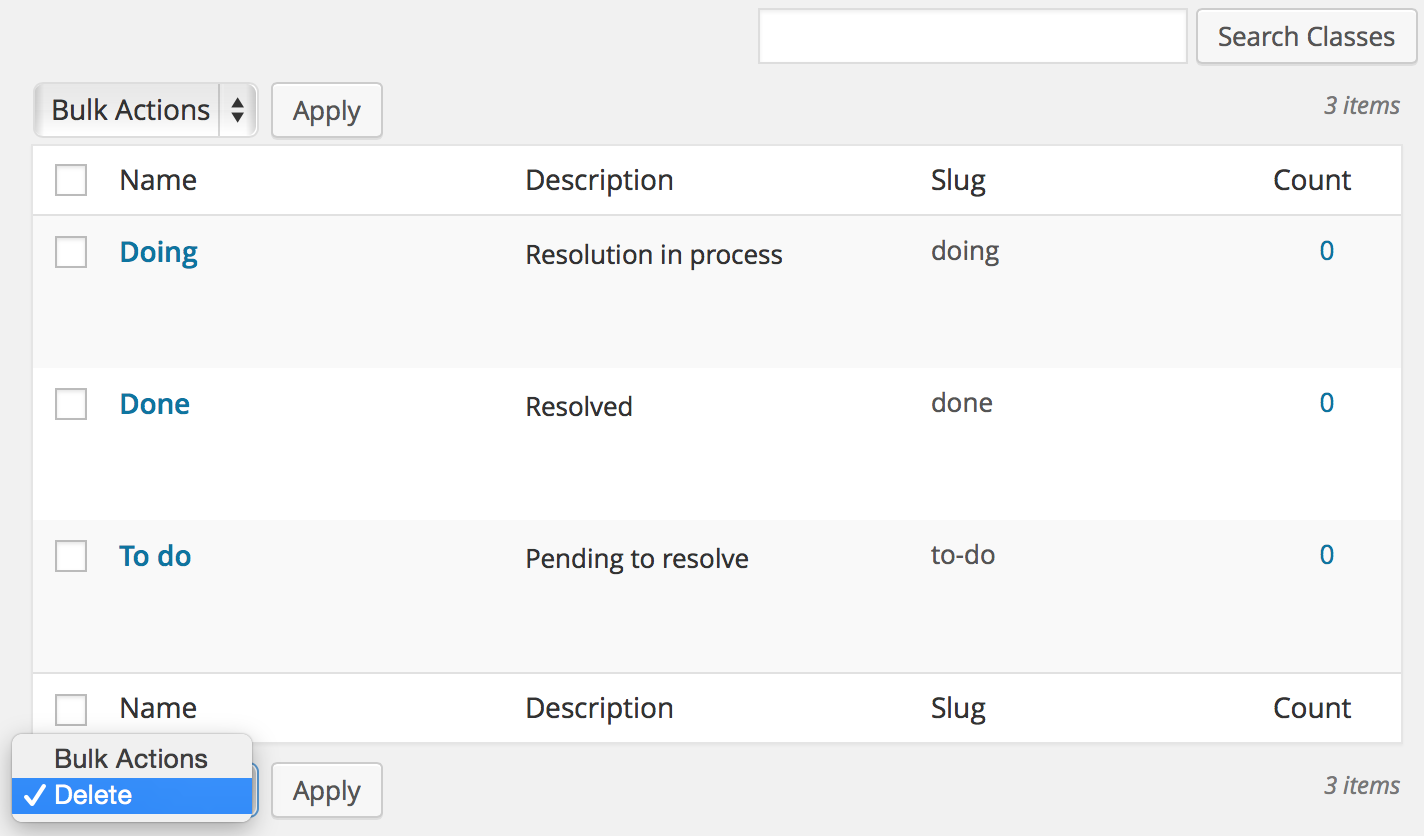Click the Search Classes button
The image size is (1424, 836).
[1306, 37]
